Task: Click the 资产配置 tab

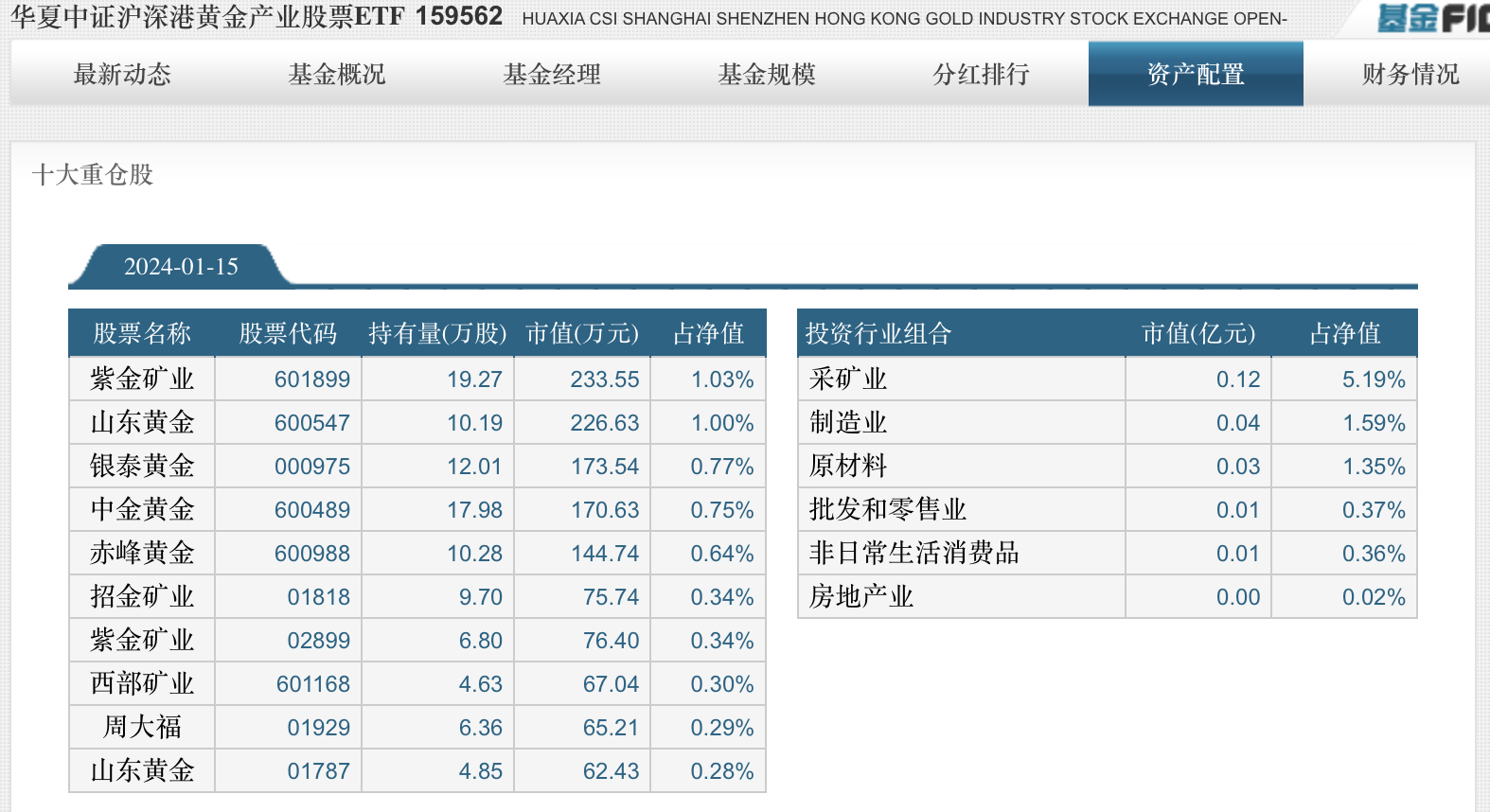Action: (x=1196, y=74)
